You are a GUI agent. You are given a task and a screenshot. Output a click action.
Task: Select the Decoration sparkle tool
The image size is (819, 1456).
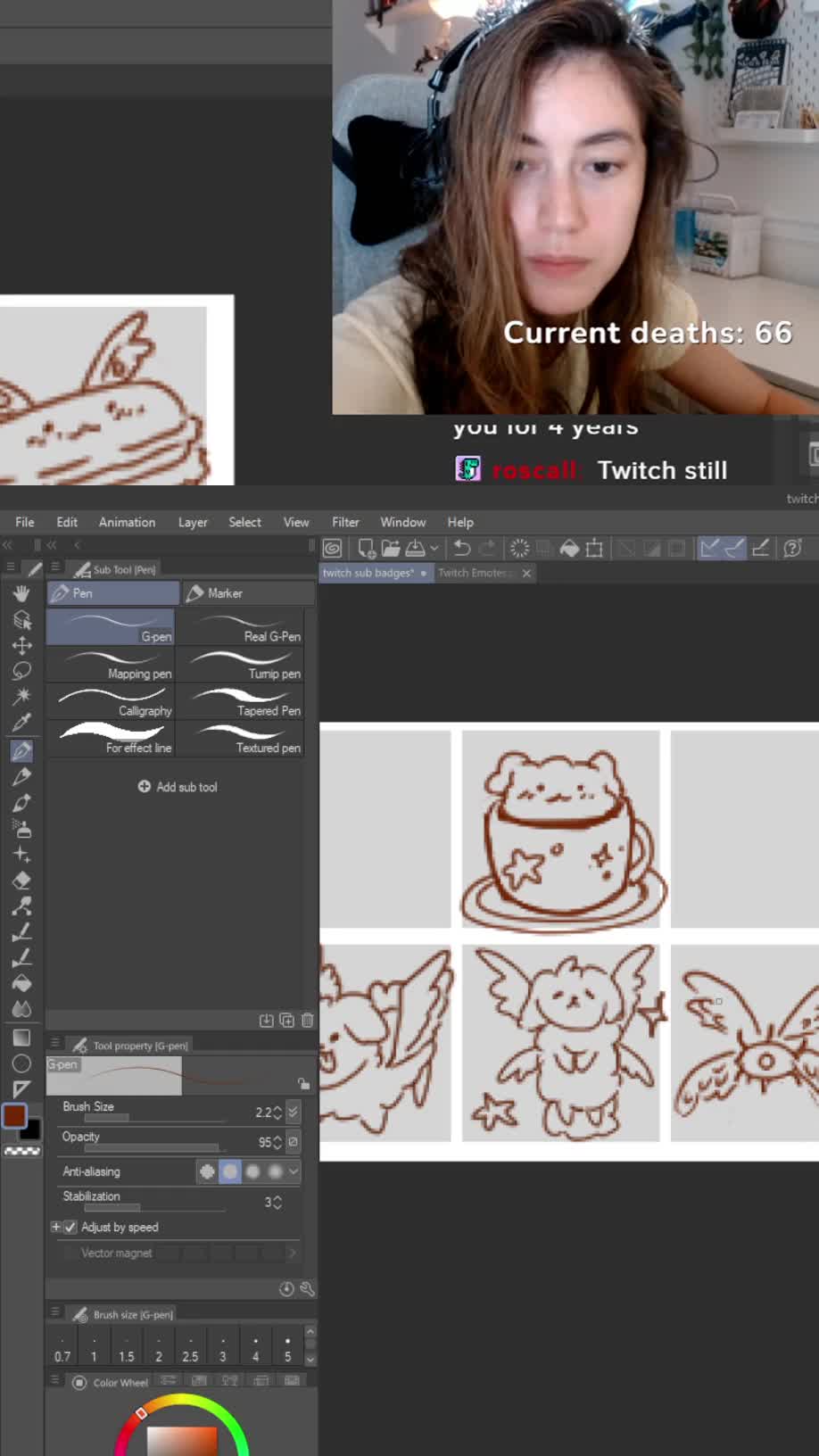pos(22,855)
